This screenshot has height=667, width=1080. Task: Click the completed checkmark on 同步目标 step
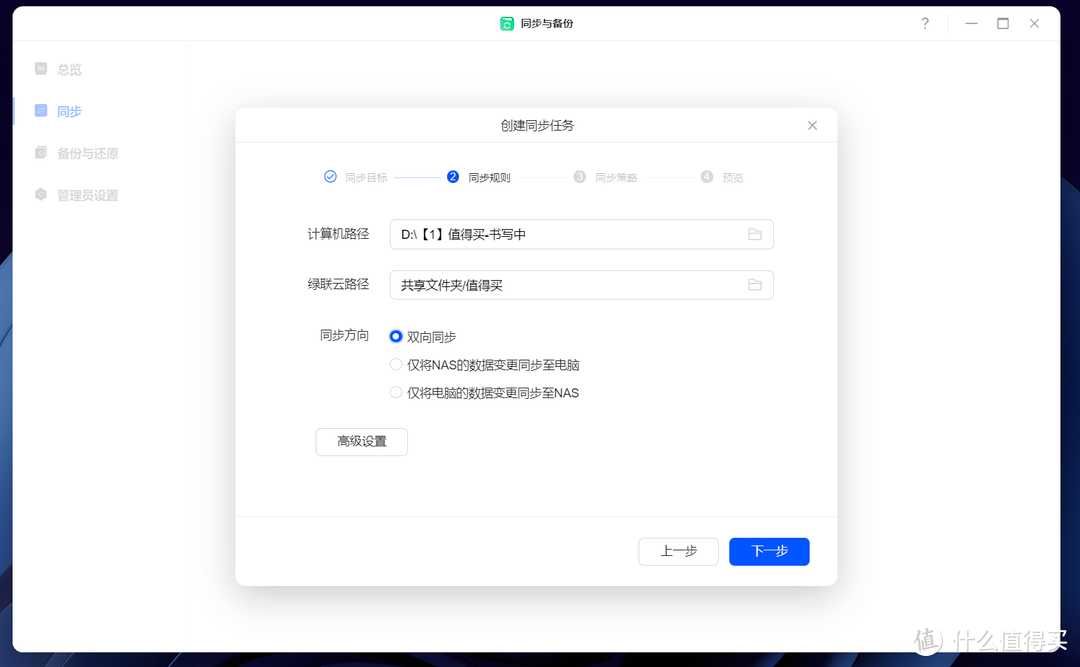tap(330, 176)
